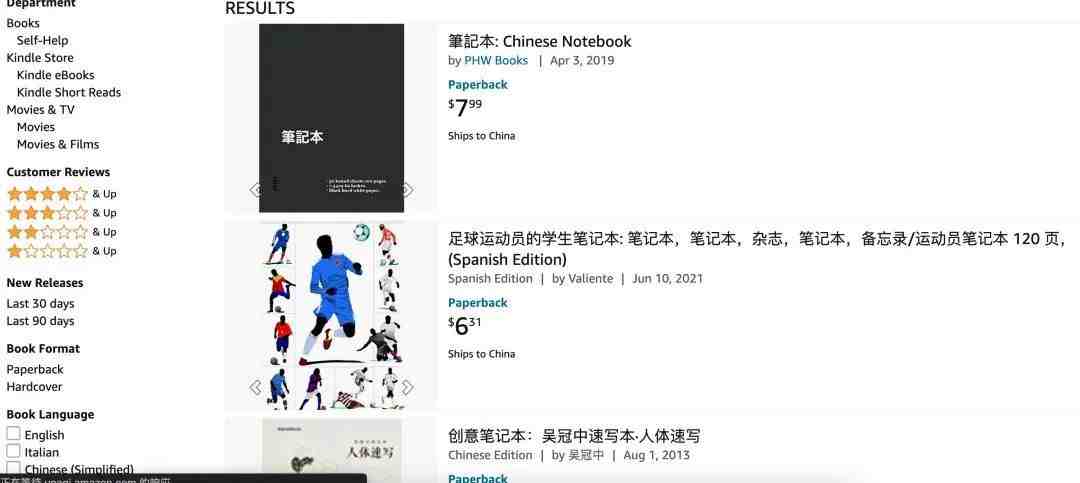Filter by 1 star & Up rating
The height and width of the screenshot is (483, 1080).
61,251
